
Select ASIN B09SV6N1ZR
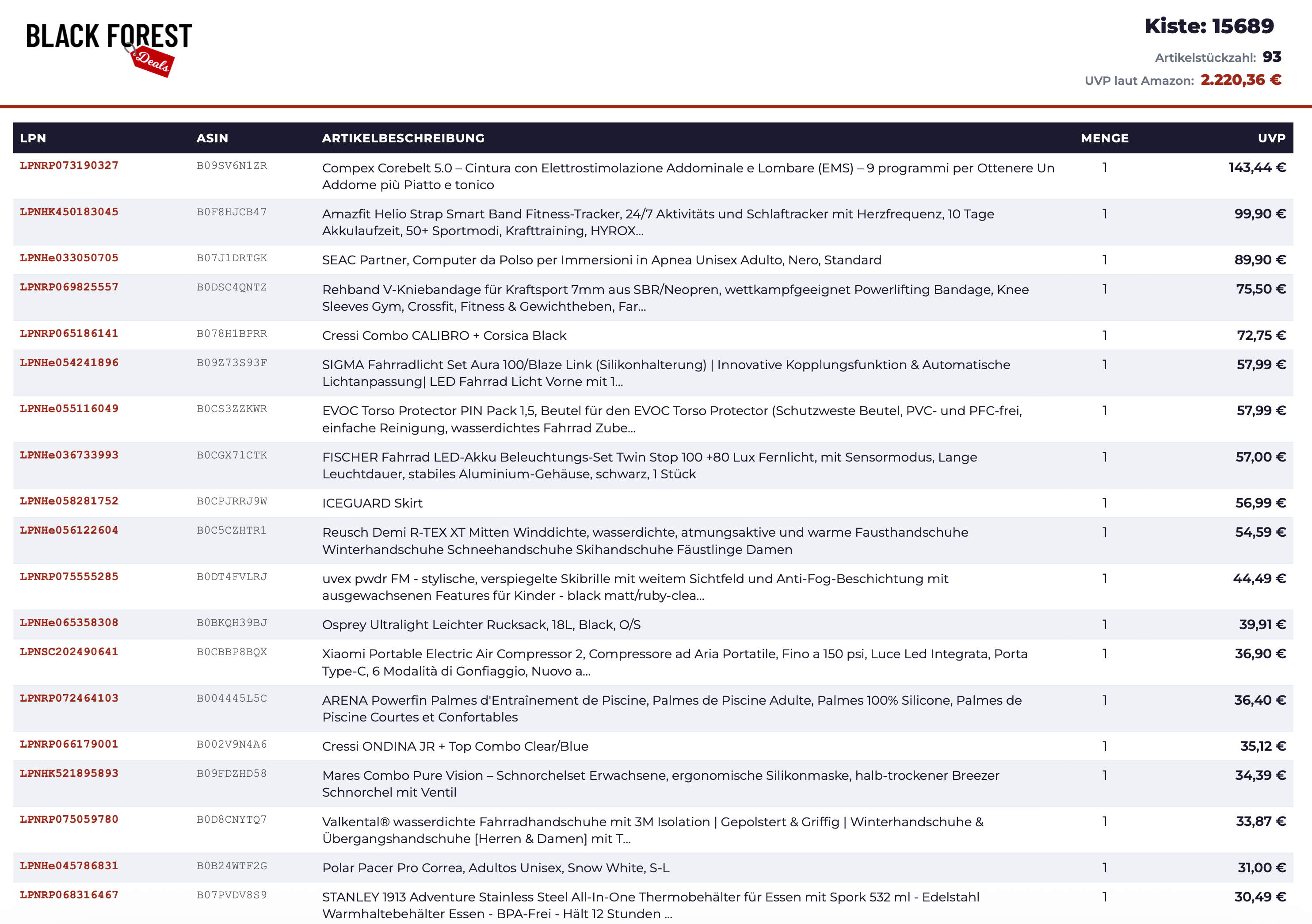coord(232,166)
